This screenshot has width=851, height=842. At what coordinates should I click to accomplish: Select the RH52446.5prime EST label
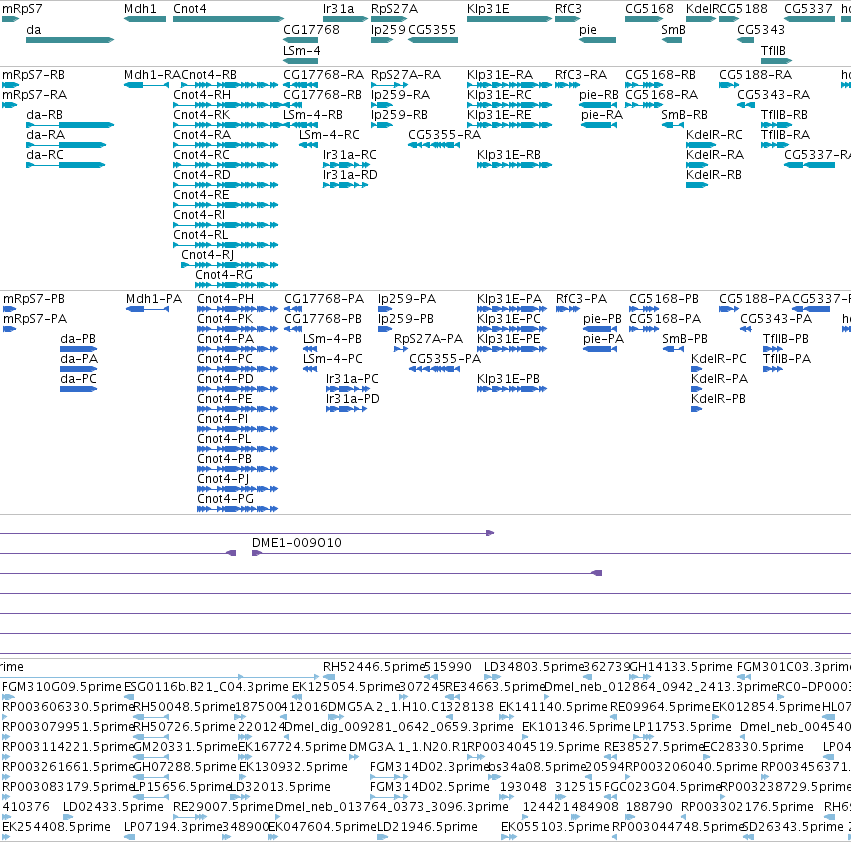373,667
